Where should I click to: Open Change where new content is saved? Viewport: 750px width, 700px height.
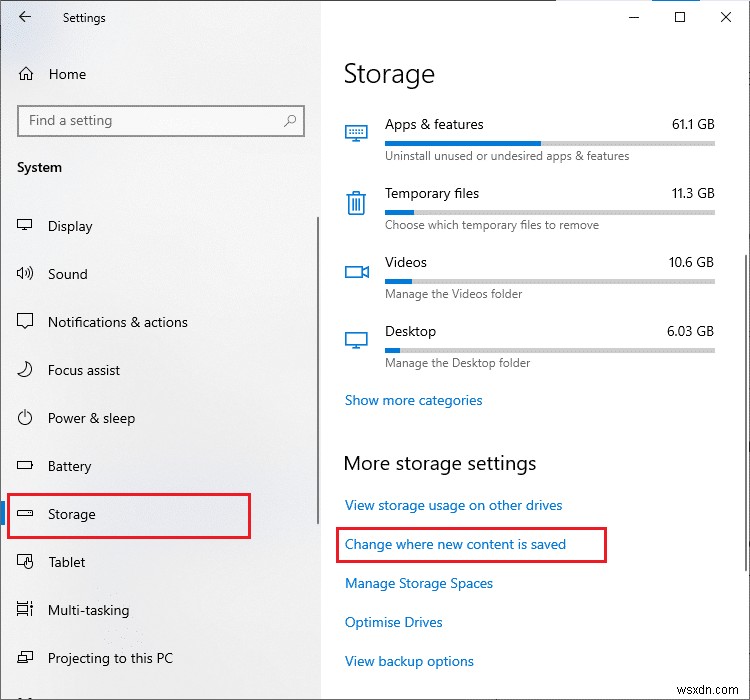pyautogui.click(x=455, y=544)
